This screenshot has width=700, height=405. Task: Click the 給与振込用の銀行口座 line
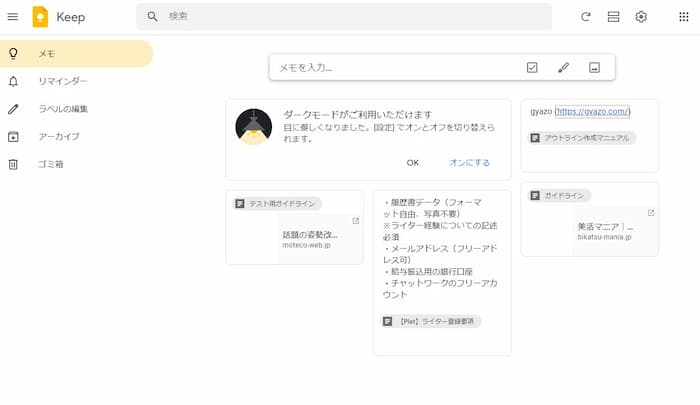click(428, 271)
